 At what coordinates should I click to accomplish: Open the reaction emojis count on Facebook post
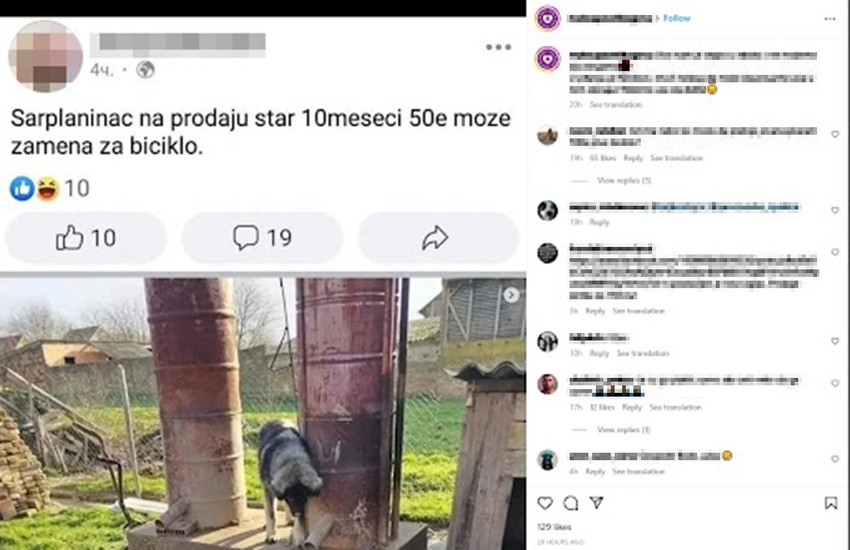coord(49,189)
